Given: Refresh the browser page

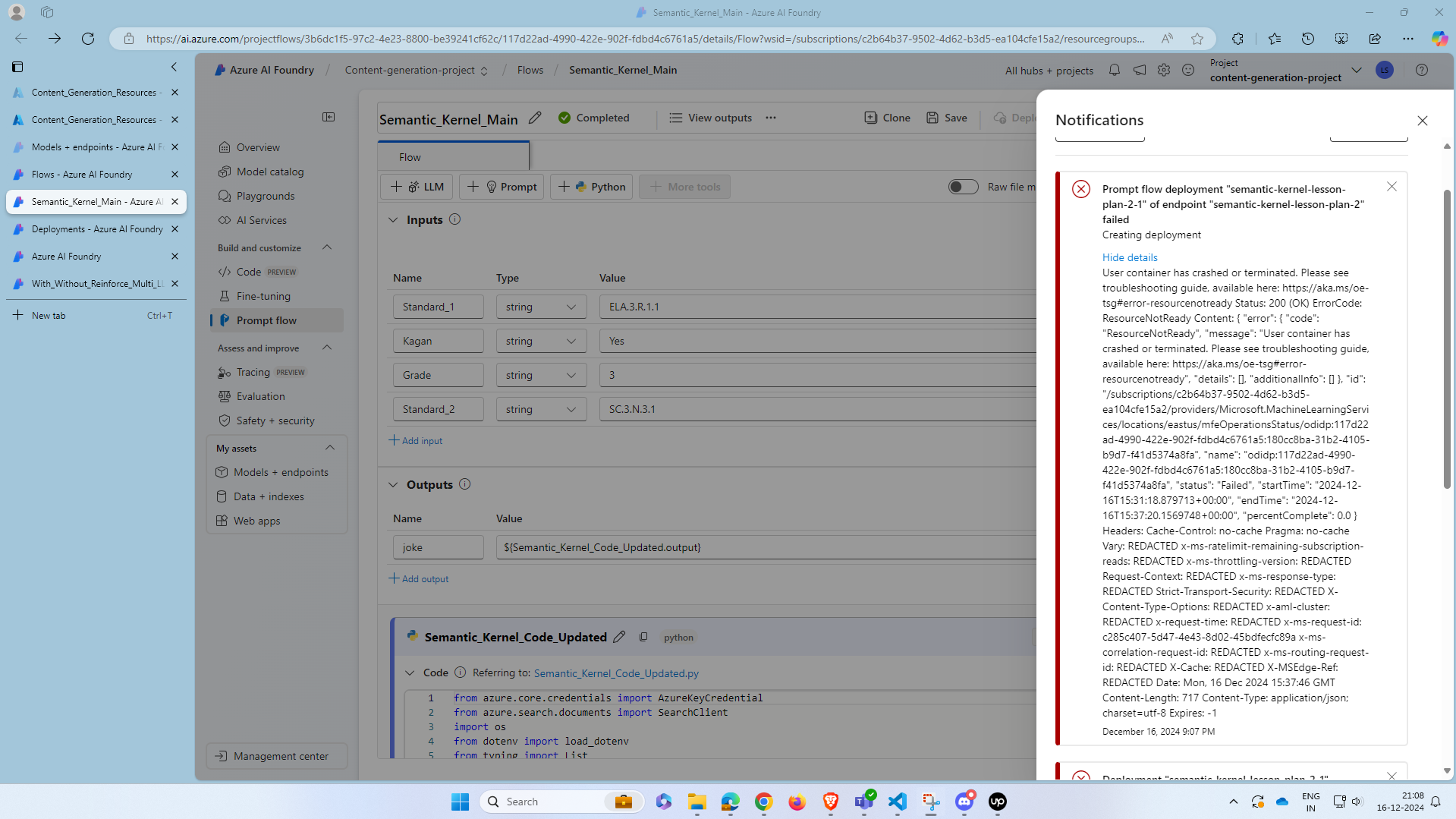Looking at the screenshot, I should pyautogui.click(x=88, y=39).
